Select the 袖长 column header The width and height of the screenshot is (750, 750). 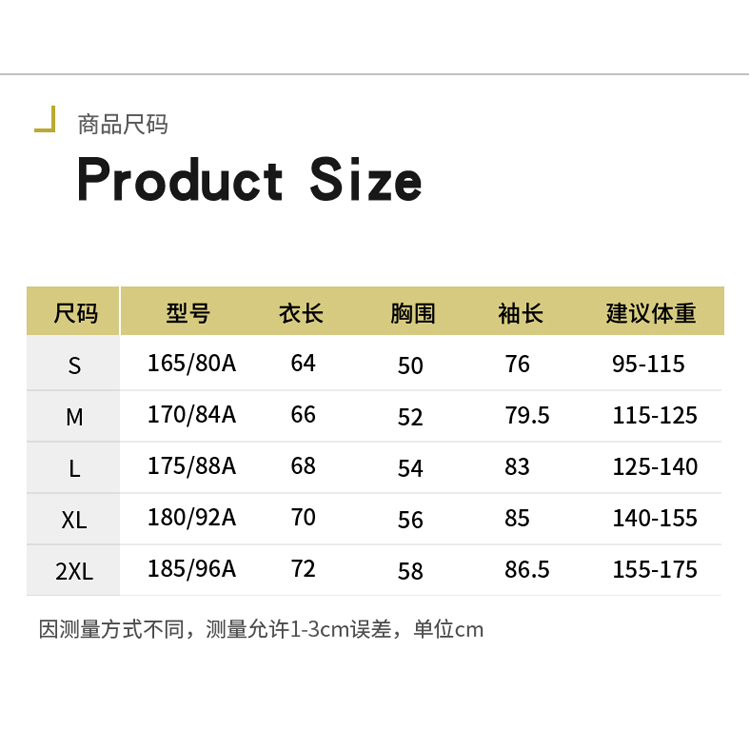(520, 313)
